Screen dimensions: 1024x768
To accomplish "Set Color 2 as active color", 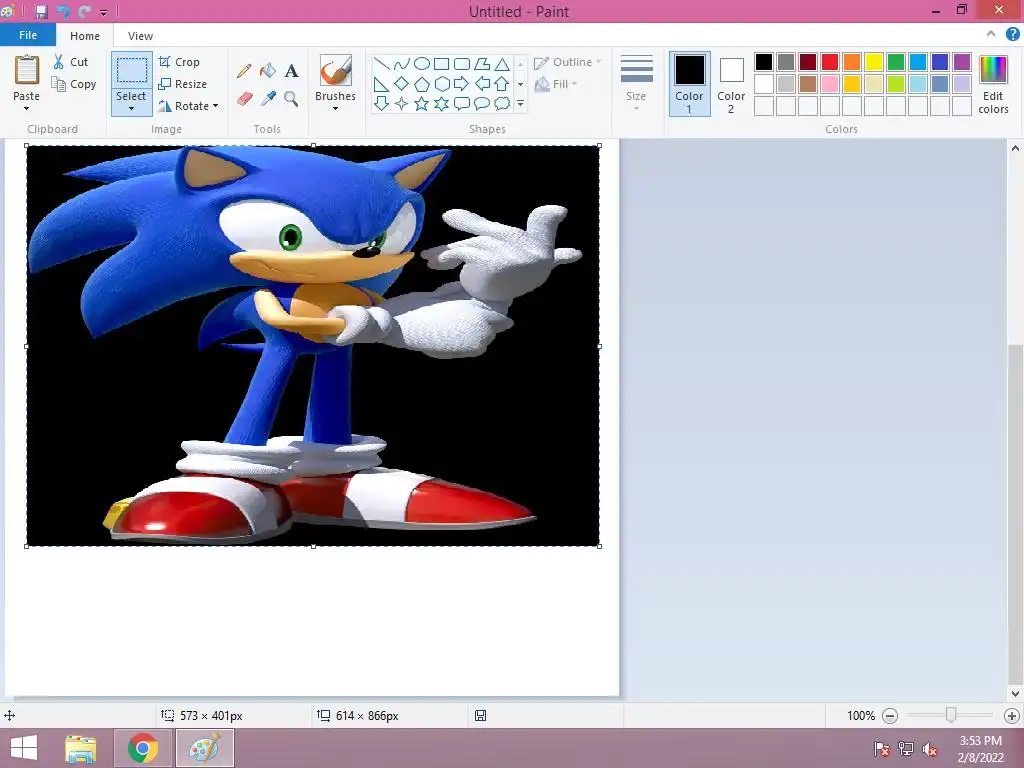I will [x=731, y=84].
